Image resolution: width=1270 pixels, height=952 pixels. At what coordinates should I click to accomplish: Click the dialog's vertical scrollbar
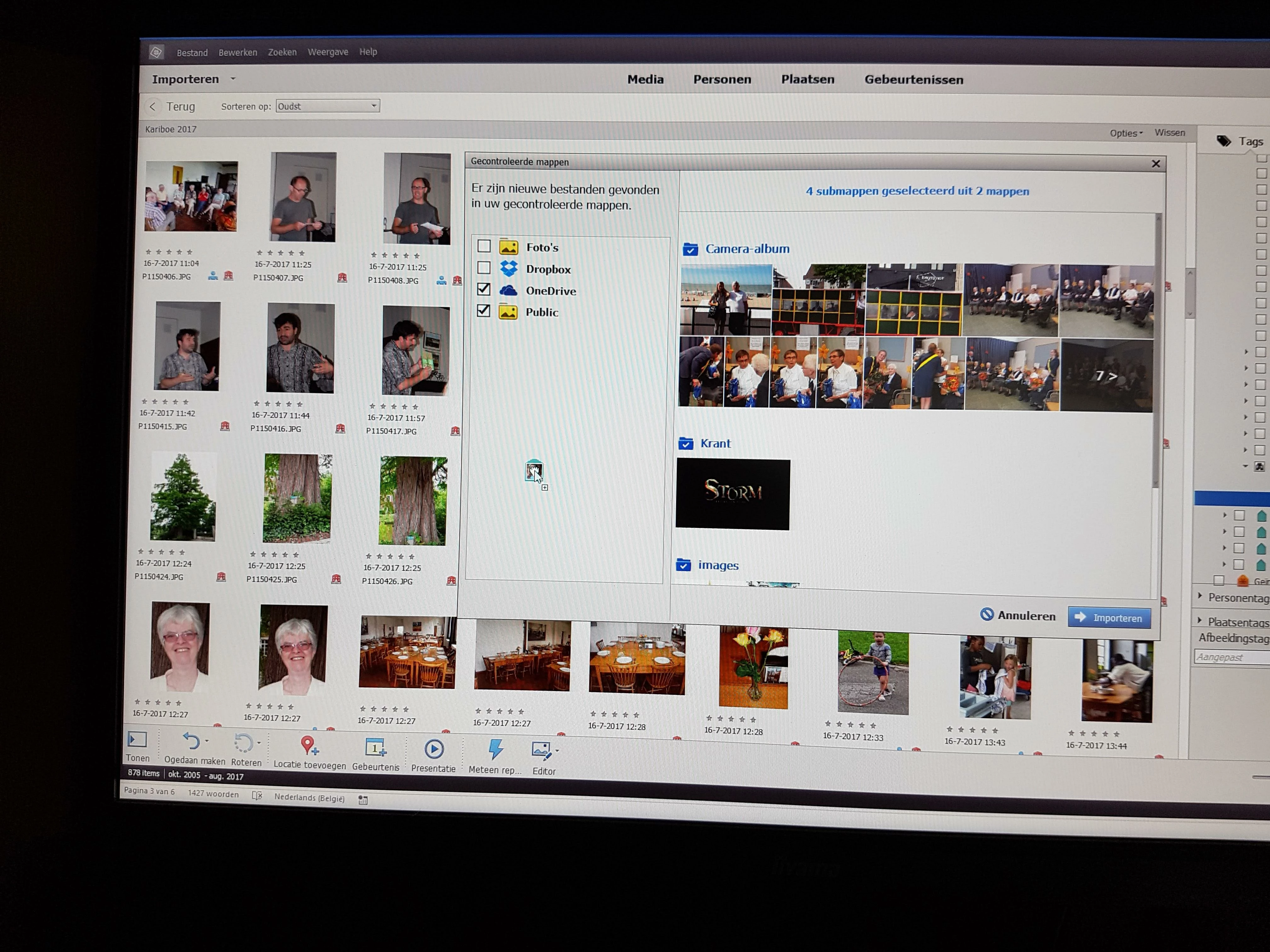(x=1158, y=350)
